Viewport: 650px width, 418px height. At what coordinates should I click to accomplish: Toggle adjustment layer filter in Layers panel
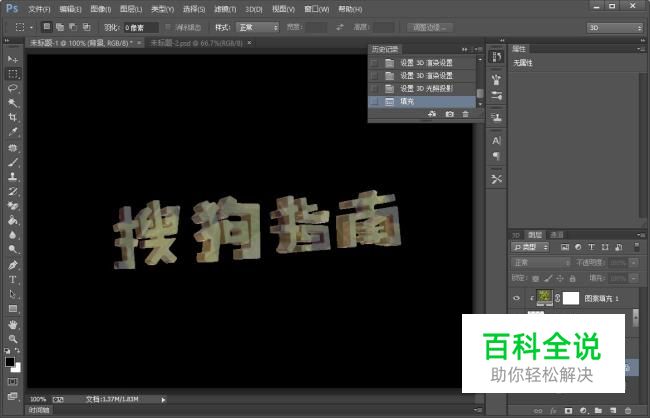pyautogui.click(x=578, y=247)
